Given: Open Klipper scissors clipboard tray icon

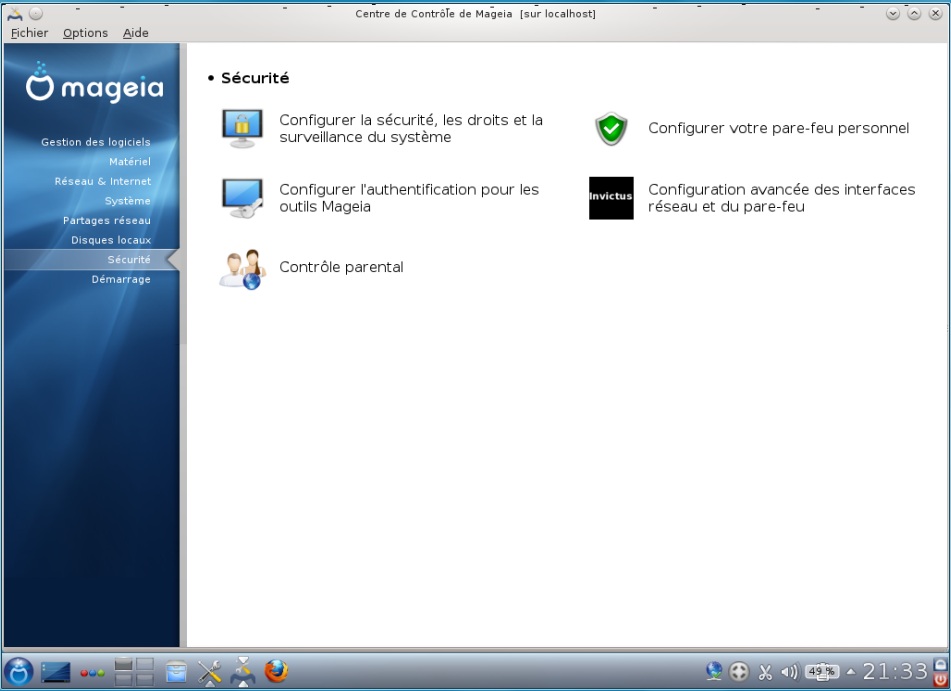Looking at the screenshot, I should point(765,672).
